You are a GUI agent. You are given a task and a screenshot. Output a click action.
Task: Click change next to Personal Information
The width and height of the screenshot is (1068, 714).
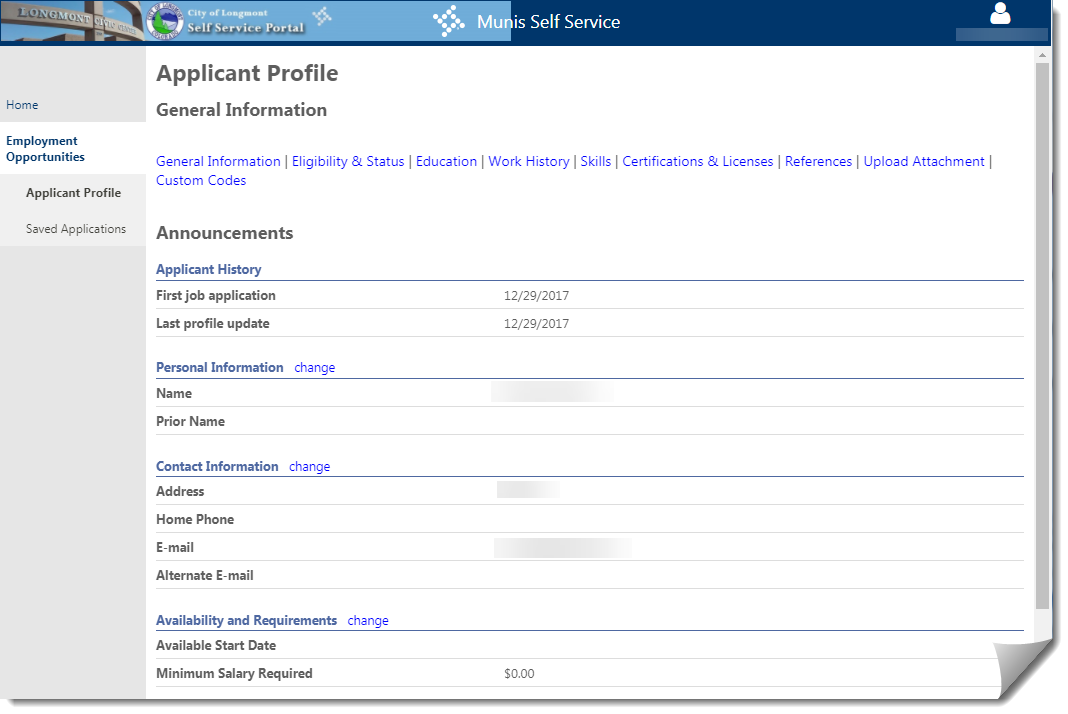click(315, 368)
